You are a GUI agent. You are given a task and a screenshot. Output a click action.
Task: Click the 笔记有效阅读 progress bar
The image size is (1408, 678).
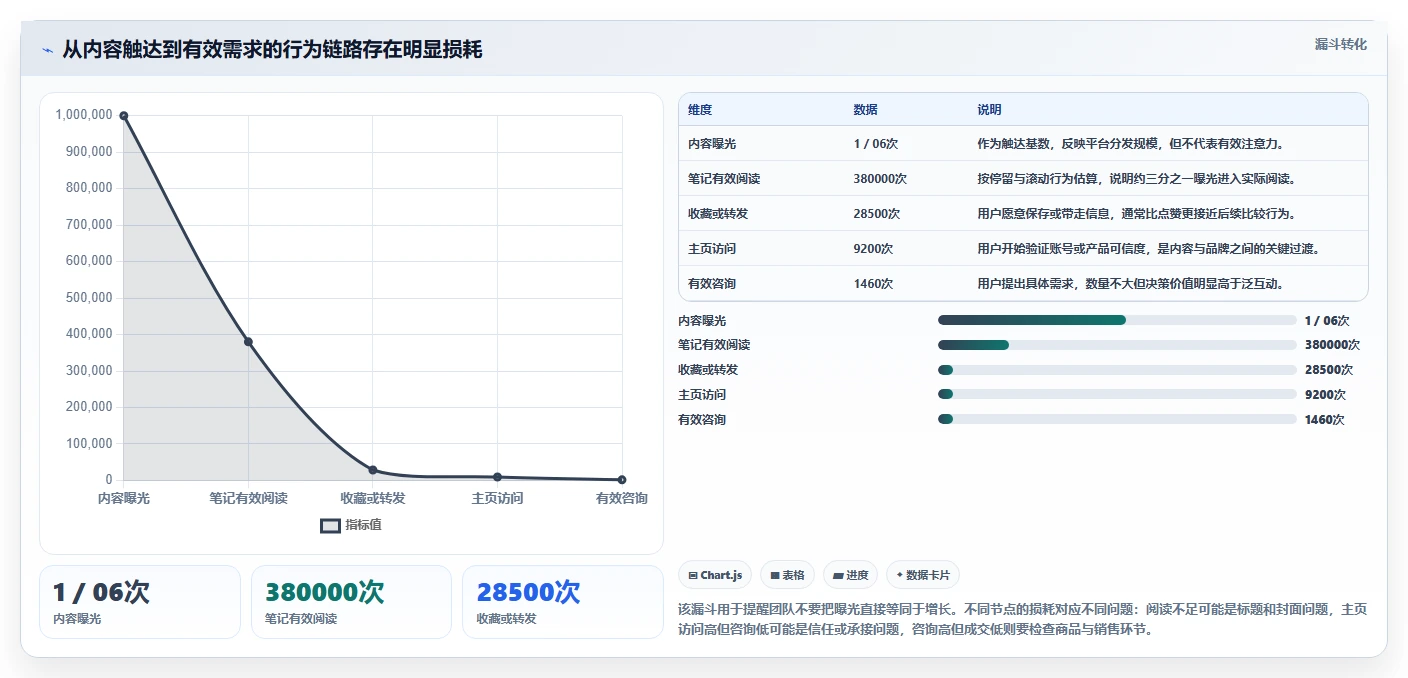[1117, 345]
